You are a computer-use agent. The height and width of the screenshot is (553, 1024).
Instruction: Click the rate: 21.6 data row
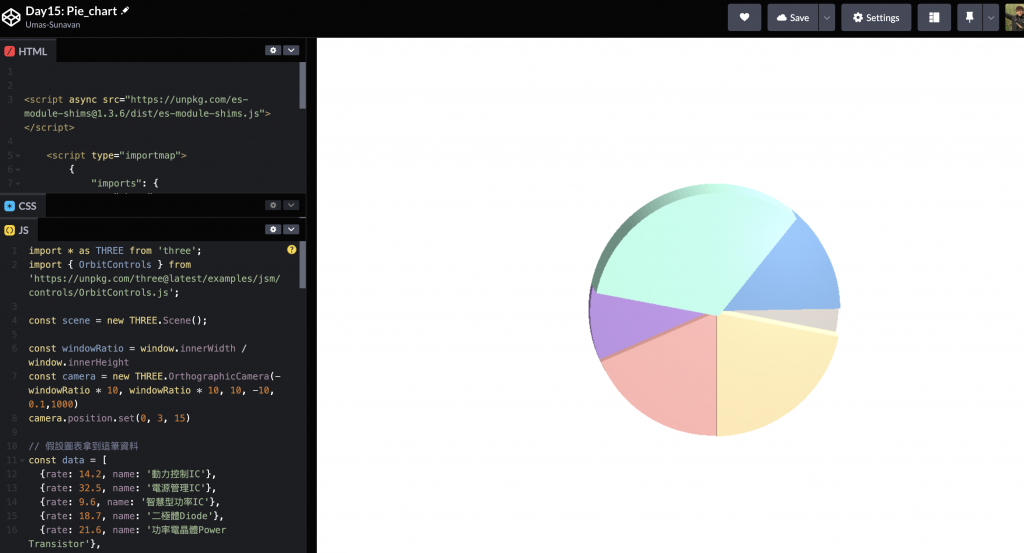[127, 537]
